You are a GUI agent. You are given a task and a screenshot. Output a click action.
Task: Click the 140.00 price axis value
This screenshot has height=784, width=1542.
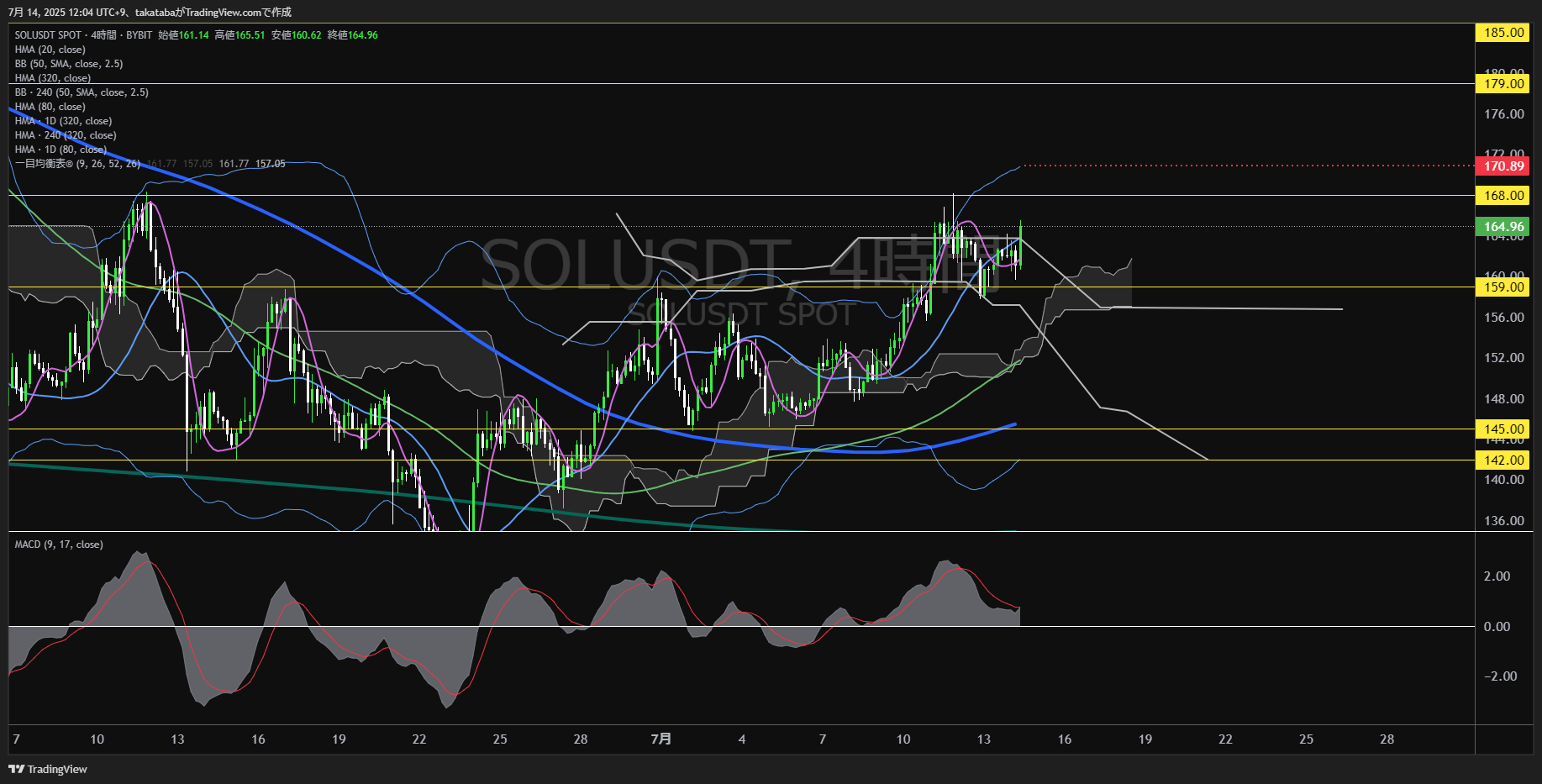(1503, 480)
